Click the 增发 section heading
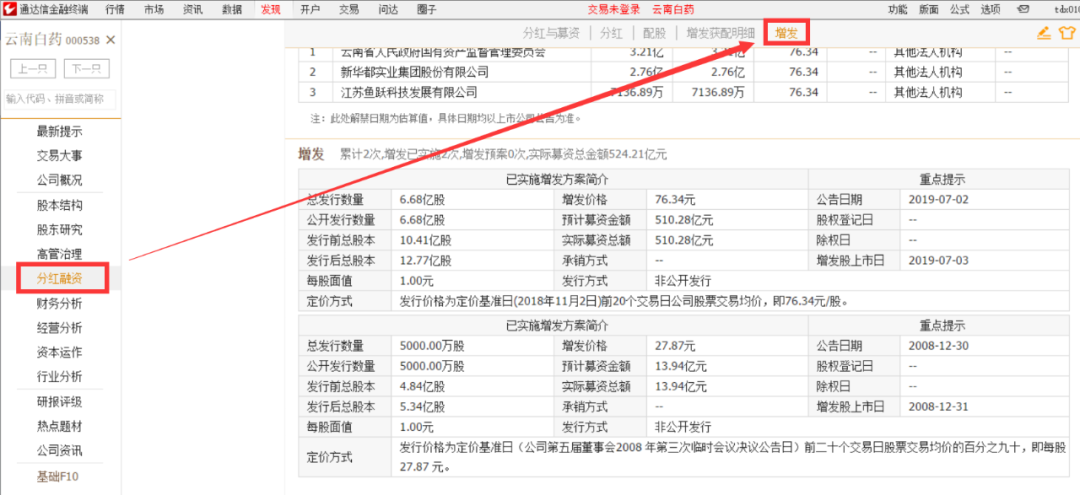Screen dimensions: 1080x495 pyautogui.click(x=311, y=154)
